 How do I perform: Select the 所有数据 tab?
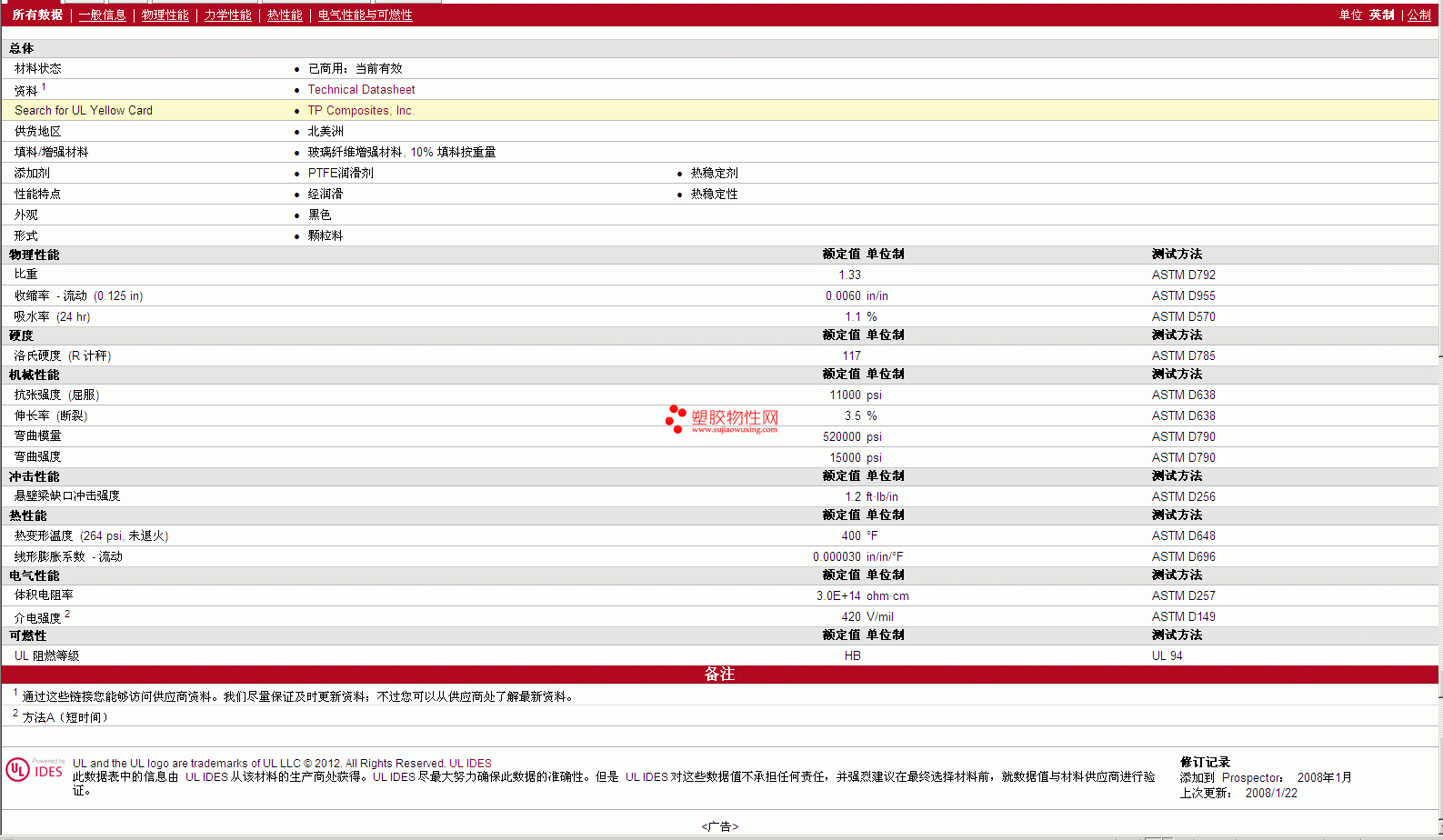click(37, 15)
